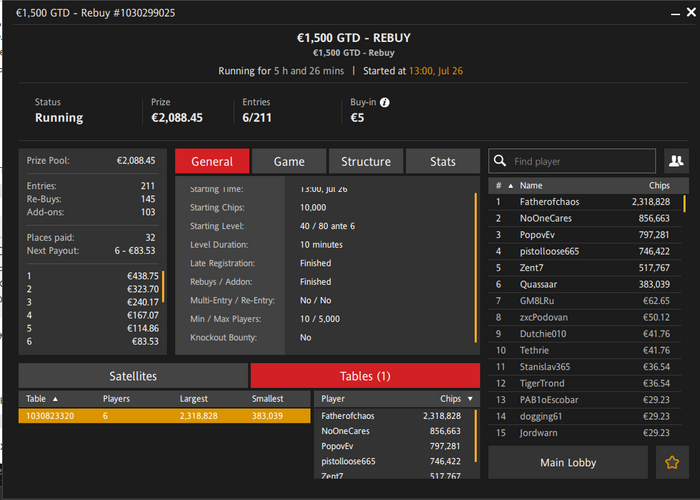Select Quassaar in the leaderboard
The height and width of the screenshot is (500, 700).
pos(585,284)
